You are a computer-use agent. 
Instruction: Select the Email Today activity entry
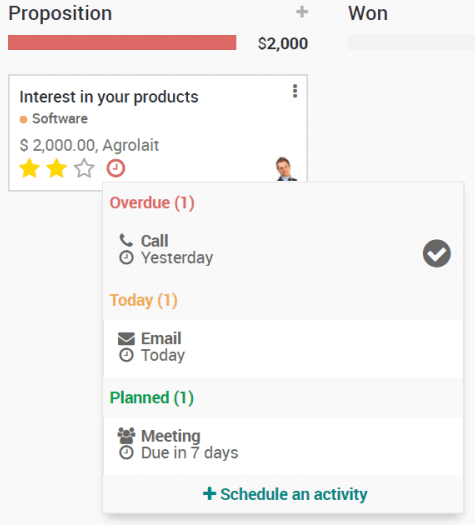click(x=283, y=349)
